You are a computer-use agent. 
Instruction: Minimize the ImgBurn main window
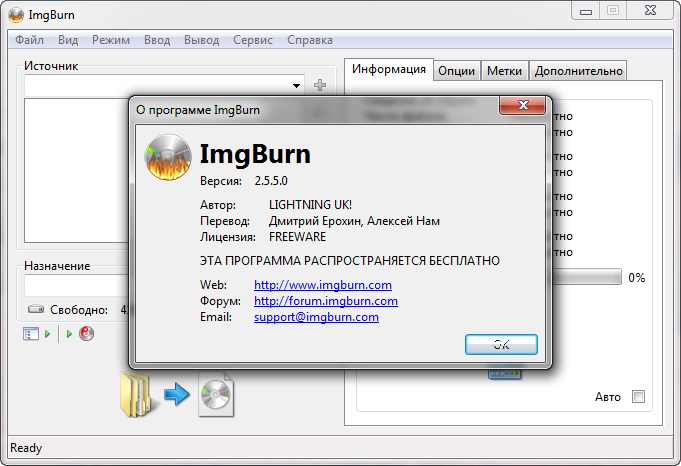(586, 12)
